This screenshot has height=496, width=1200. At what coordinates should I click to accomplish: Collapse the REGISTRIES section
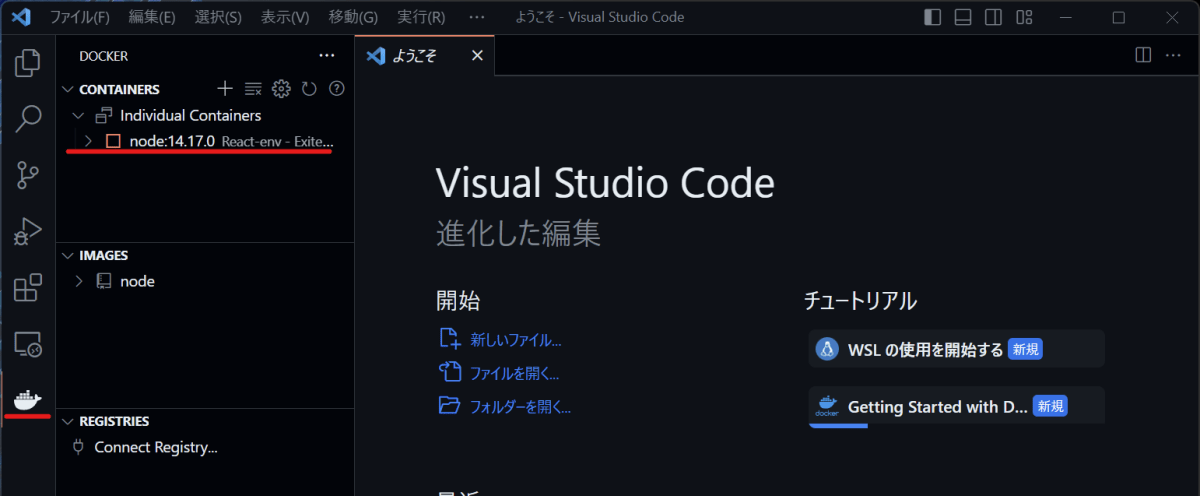pyautogui.click(x=68, y=421)
